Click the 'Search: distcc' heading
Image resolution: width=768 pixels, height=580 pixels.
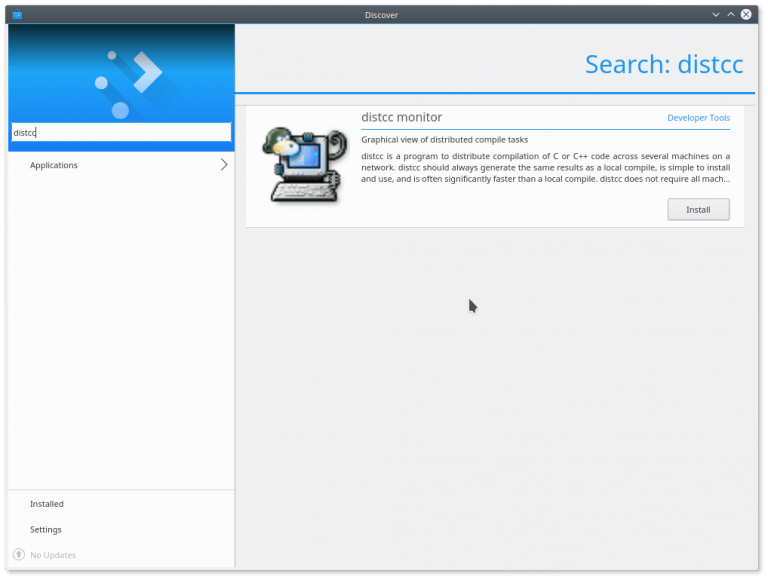pos(664,65)
